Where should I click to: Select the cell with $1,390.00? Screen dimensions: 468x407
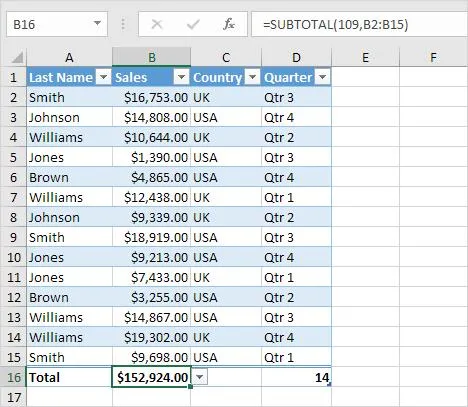tap(152, 157)
